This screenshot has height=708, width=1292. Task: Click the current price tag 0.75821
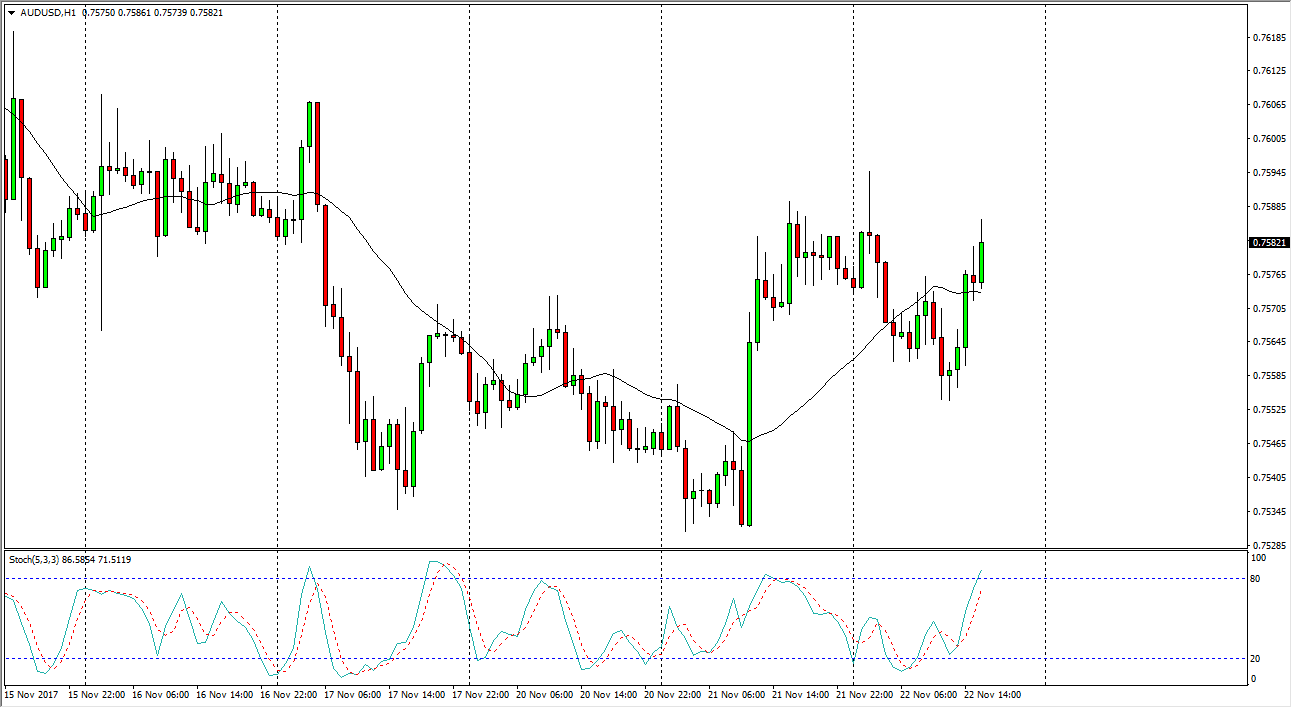pos(1269,242)
